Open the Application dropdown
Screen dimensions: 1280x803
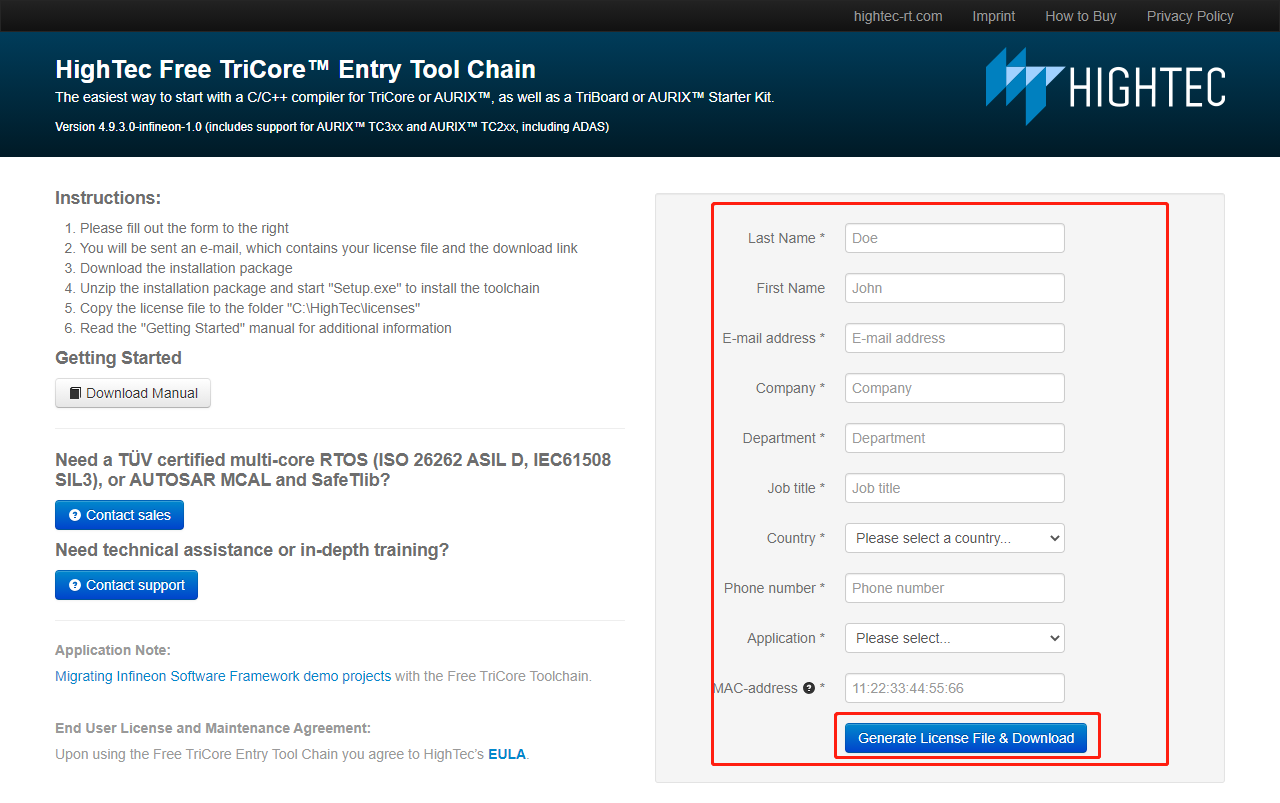coord(953,637)
